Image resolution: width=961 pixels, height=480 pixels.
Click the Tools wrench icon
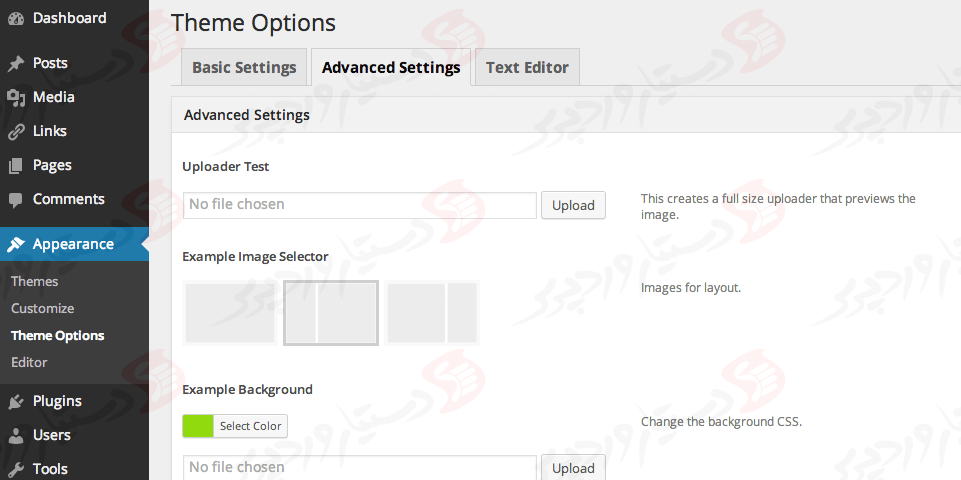pyautogui.click(x=16, y=469)
